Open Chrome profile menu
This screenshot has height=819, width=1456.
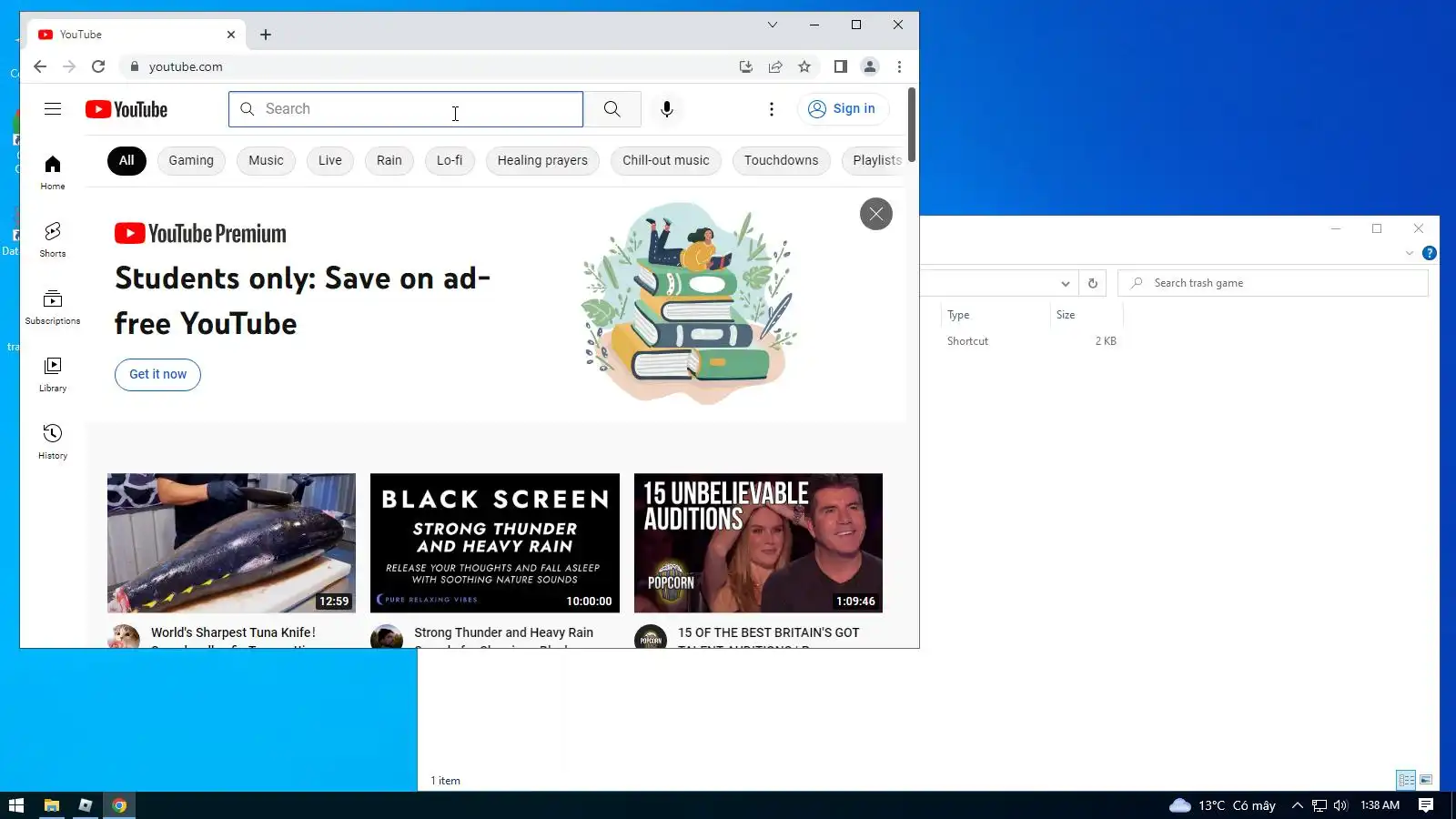(870, 66)
